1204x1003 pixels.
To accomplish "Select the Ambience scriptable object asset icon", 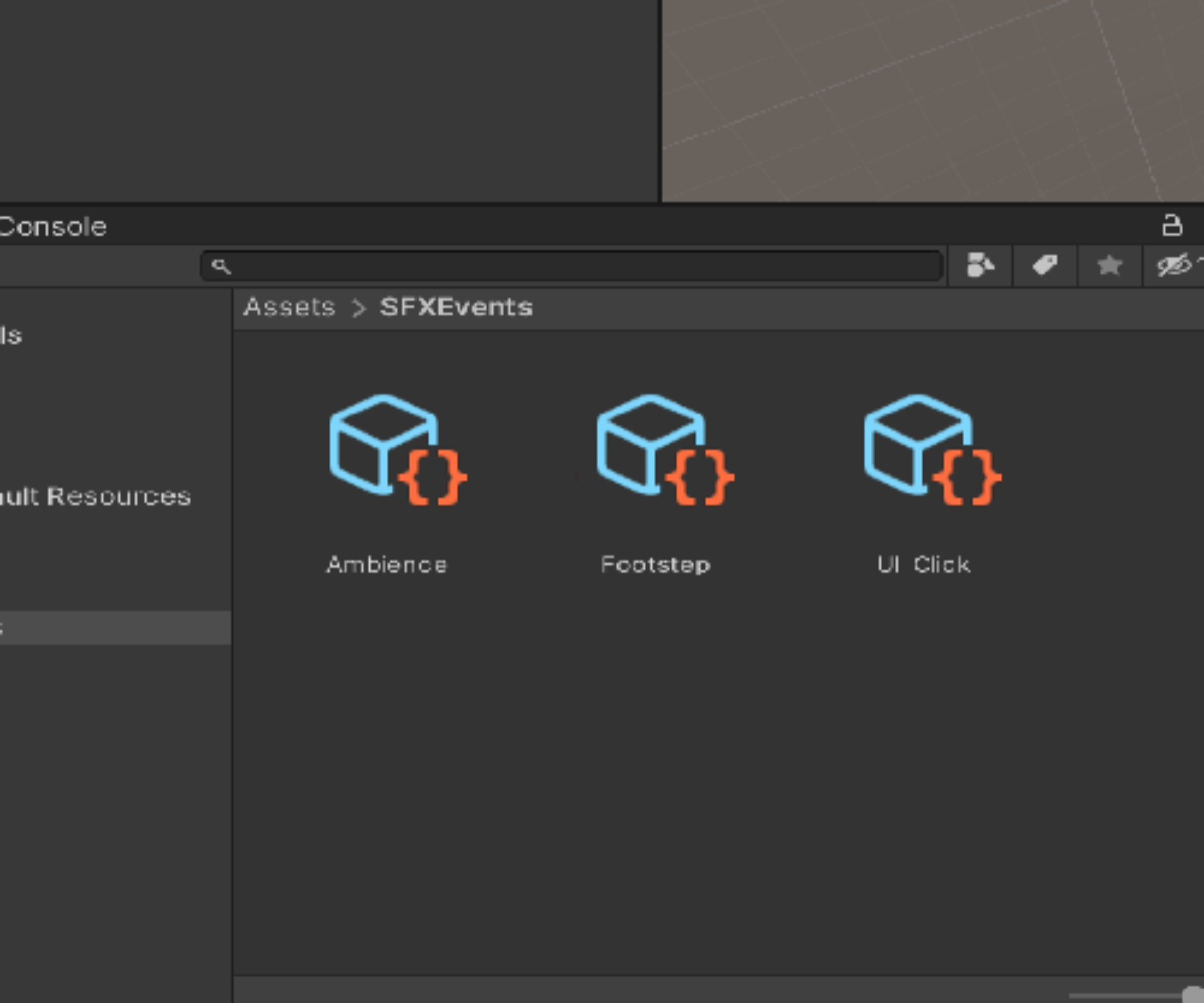I will pos(397,449).
